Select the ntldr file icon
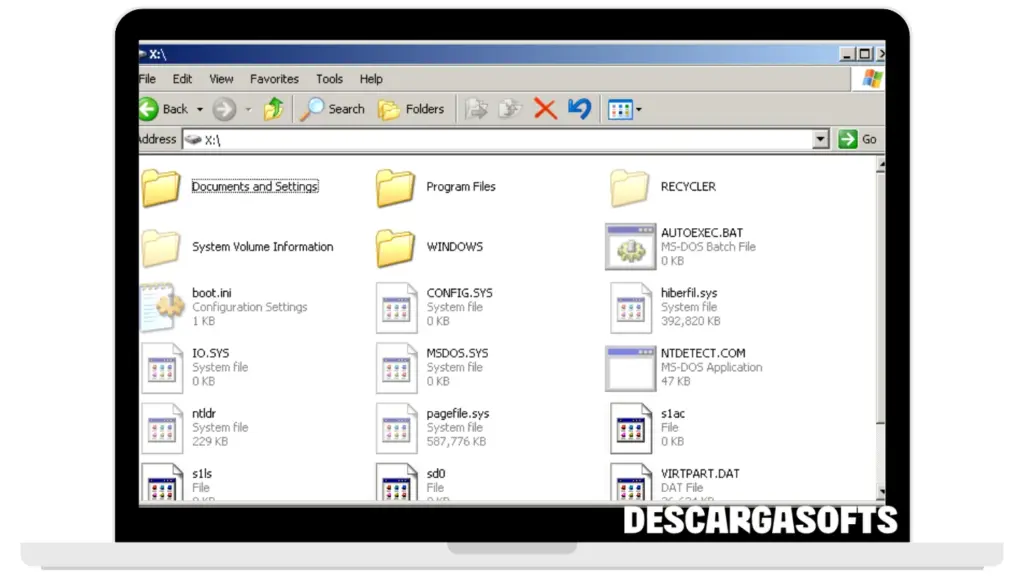 pos(162,428)
